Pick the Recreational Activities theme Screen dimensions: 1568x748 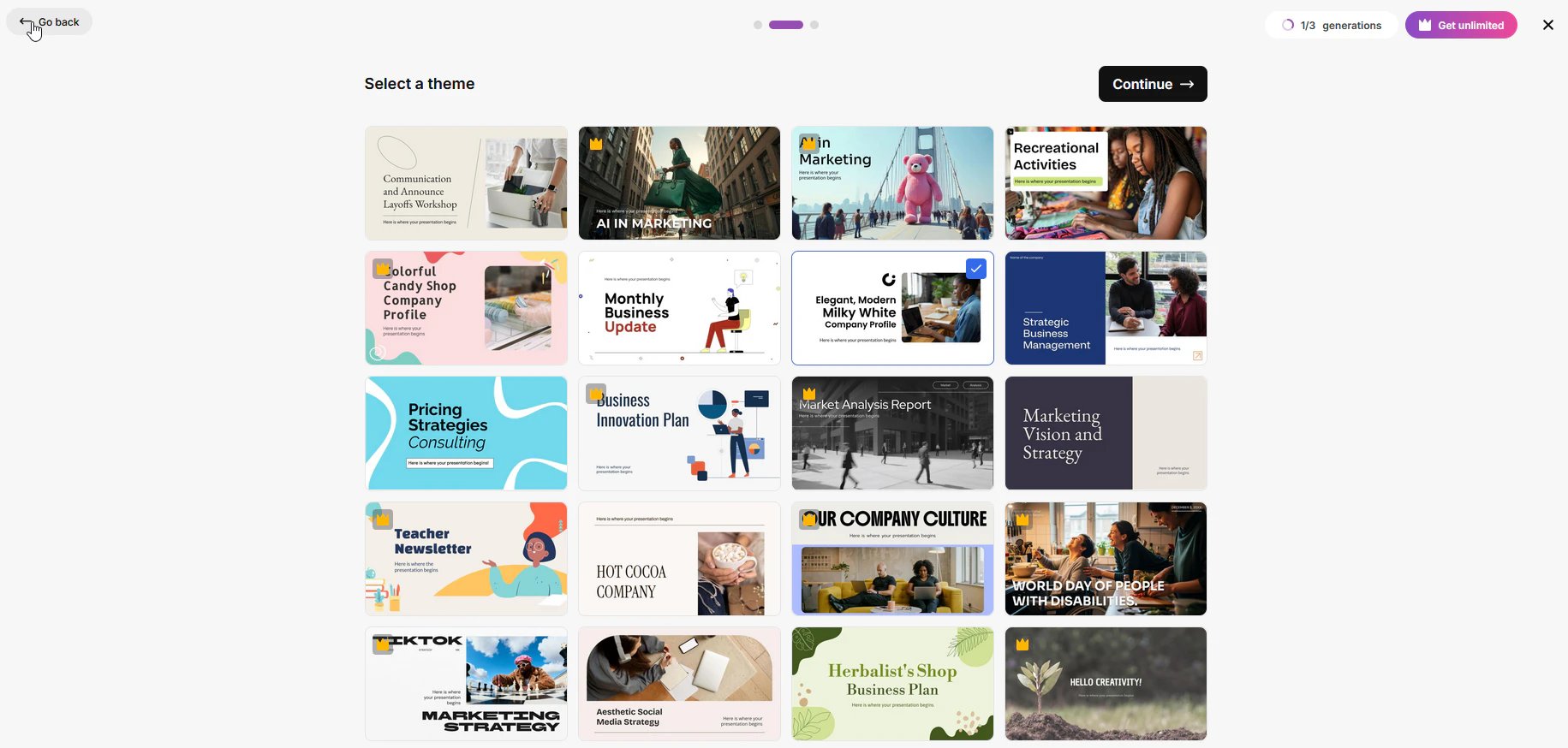[x=1106, y=183]
